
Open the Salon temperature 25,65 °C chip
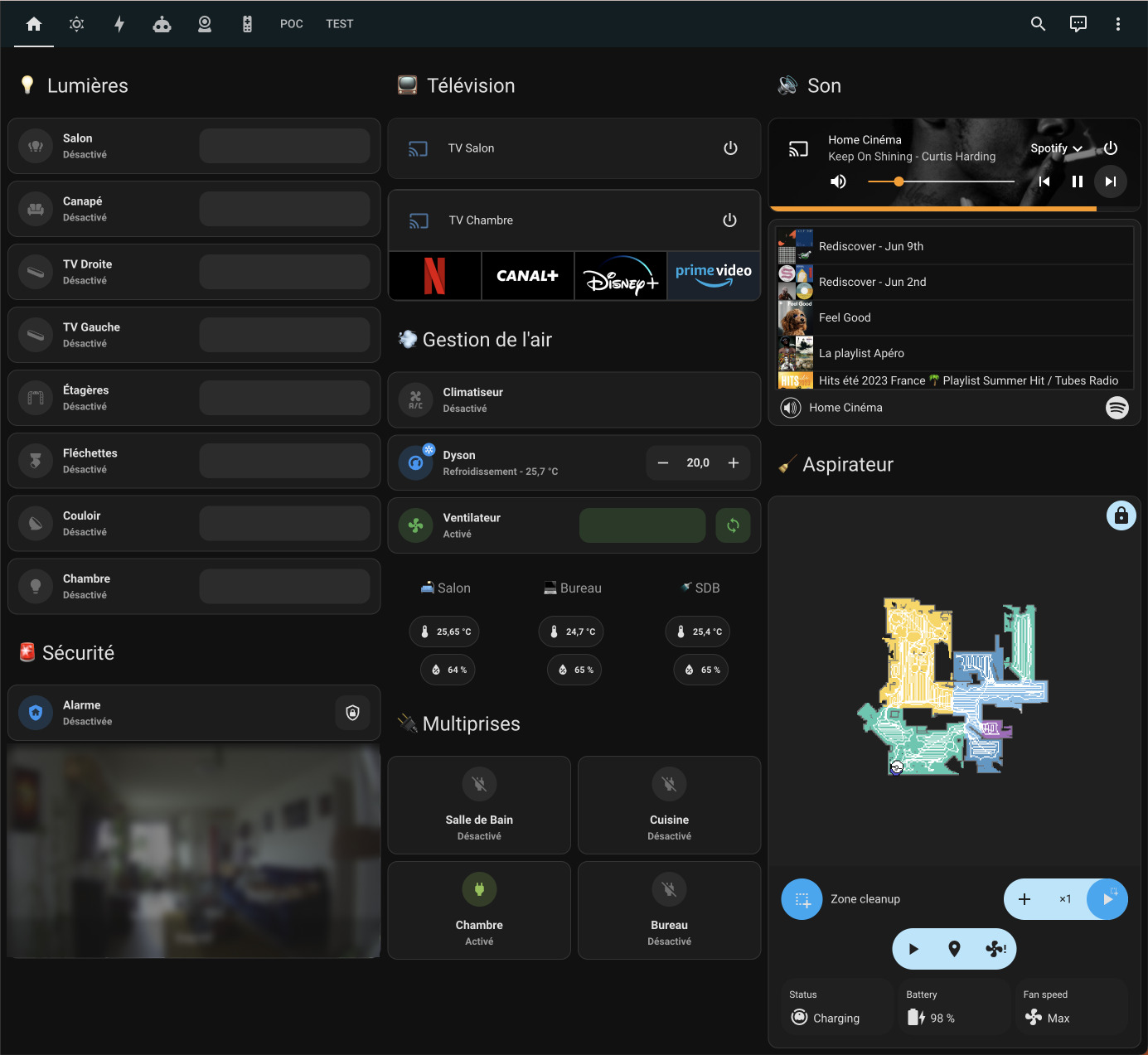pos(444,632)
